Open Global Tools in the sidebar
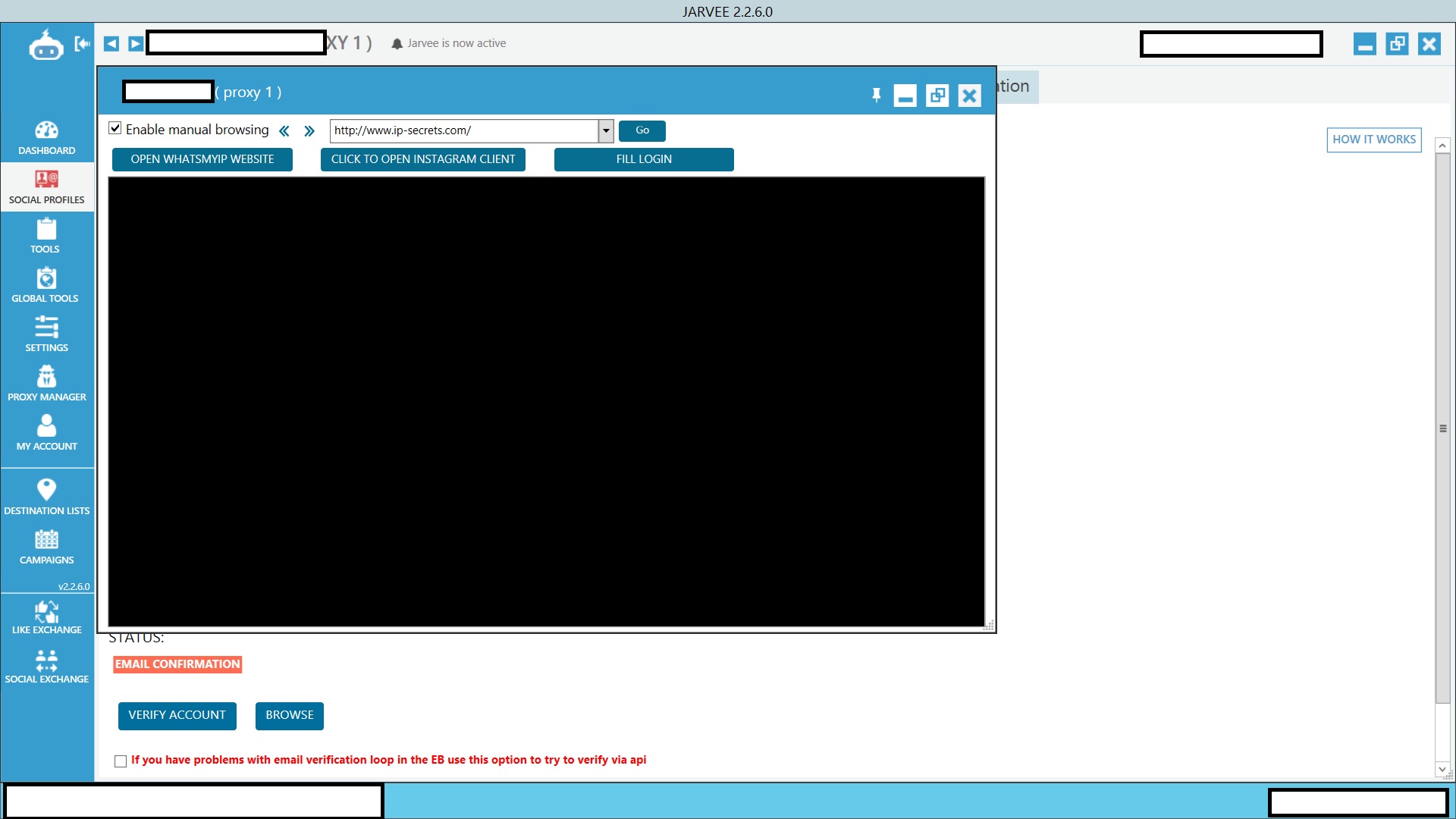Screen dimensions: 1456x819 coord(46,286)
